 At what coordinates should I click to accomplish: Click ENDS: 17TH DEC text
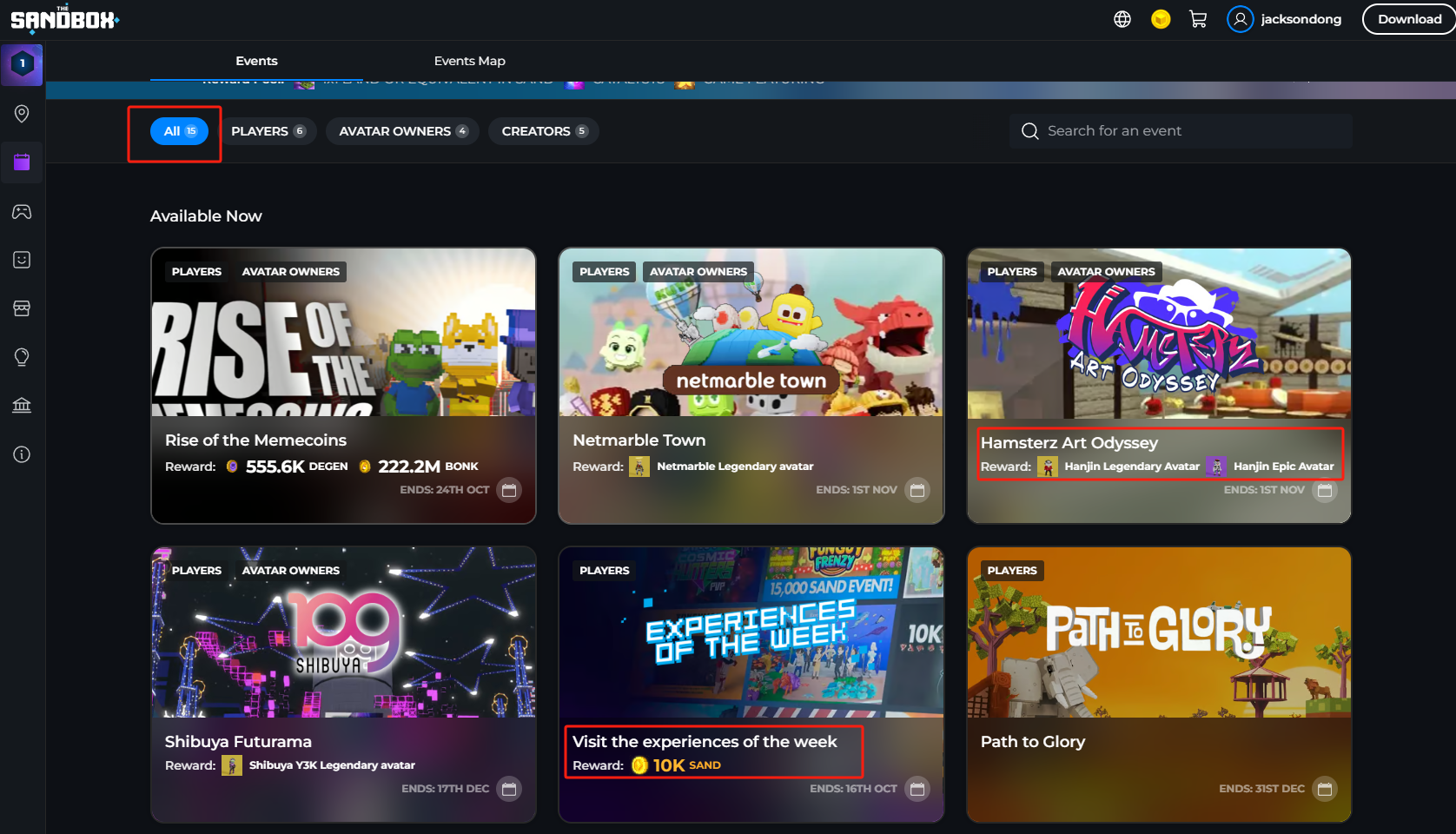tap(445, 789)
